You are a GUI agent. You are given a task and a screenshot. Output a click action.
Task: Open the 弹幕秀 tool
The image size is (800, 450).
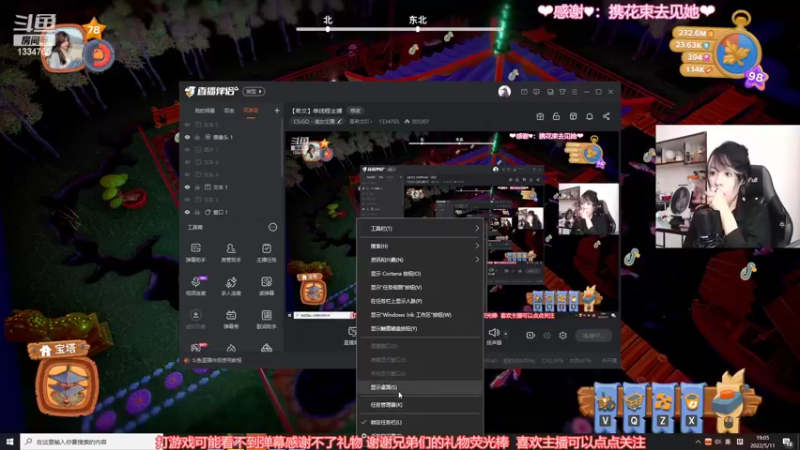pos(231,319)
